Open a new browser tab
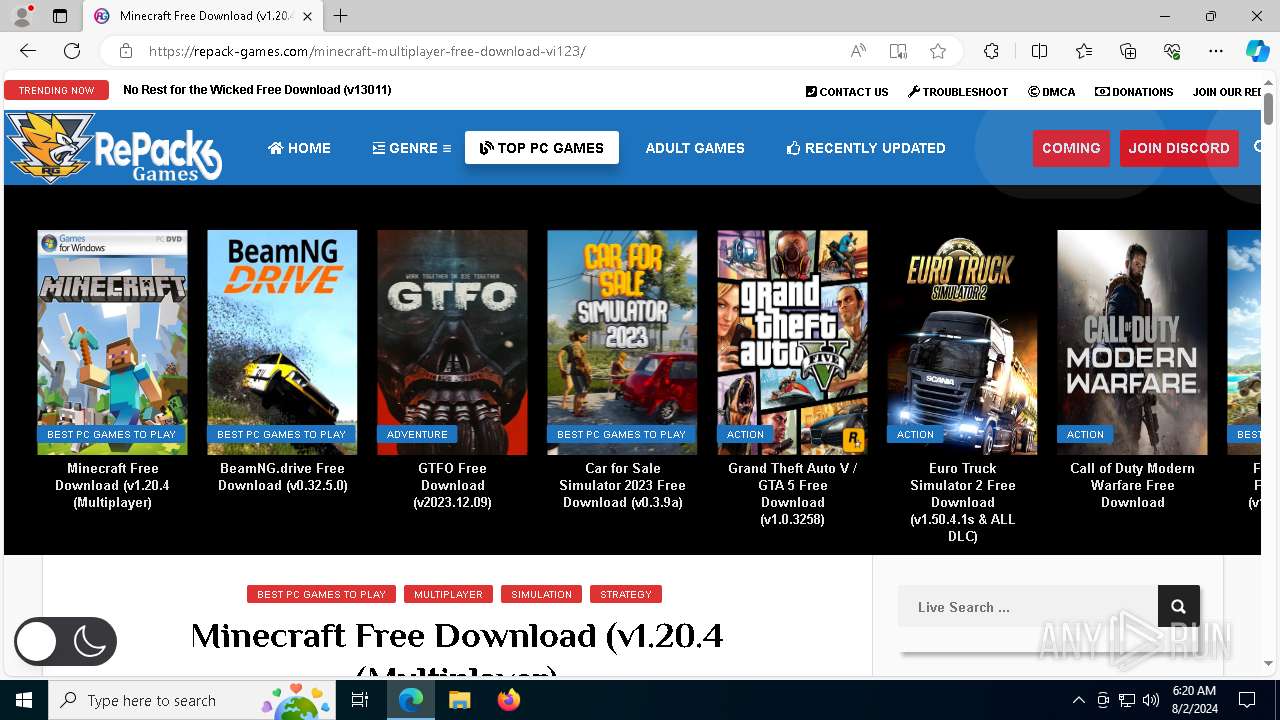This screenshot has width=1280, height=720. [x=341, y=16]
